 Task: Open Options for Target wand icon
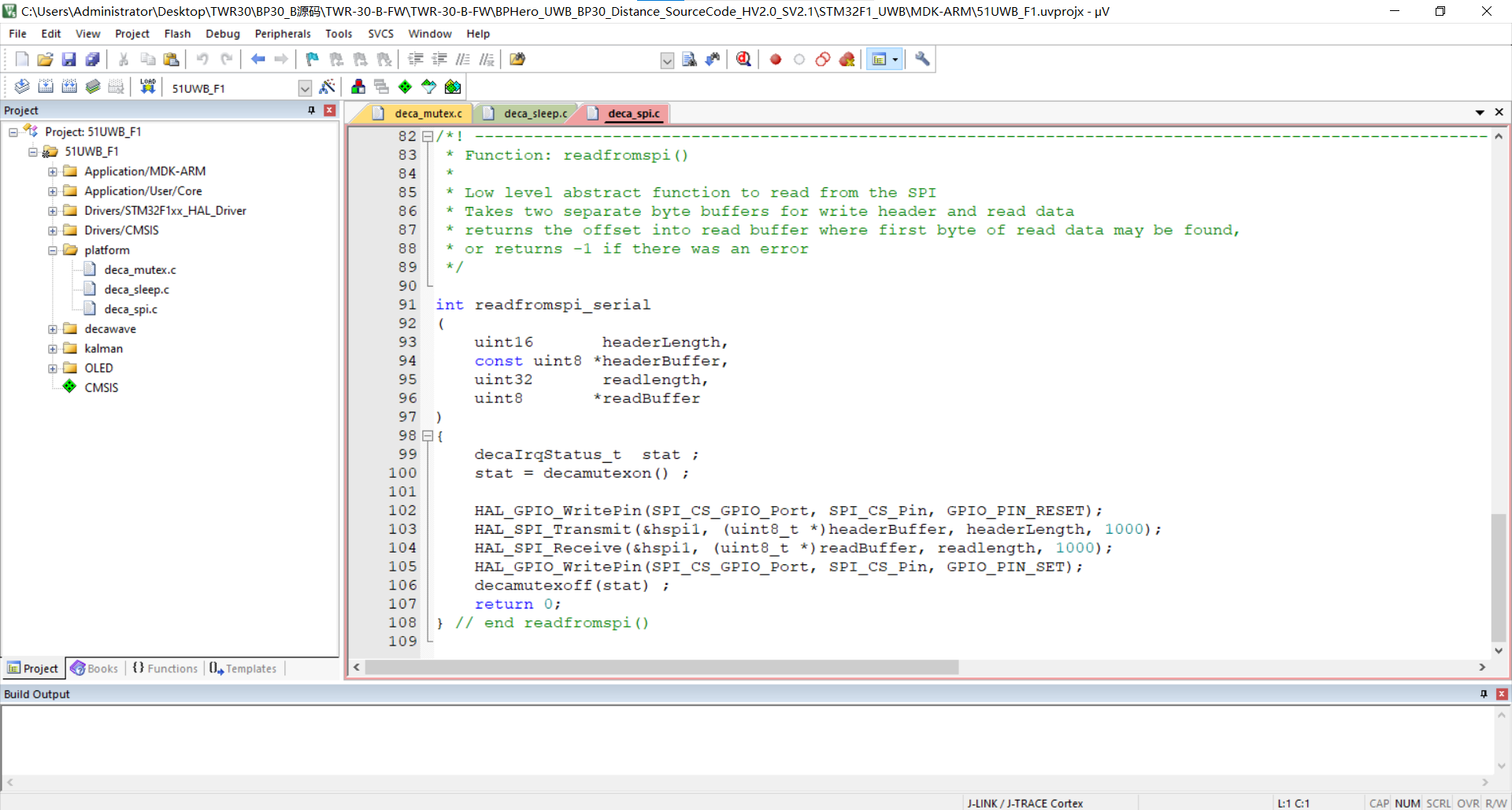coord(328,87)
